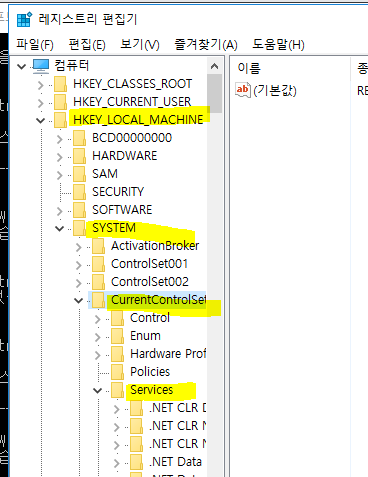Select the Enum key label
This screenshot has width=368, height=477.
[x=145, y=336]
